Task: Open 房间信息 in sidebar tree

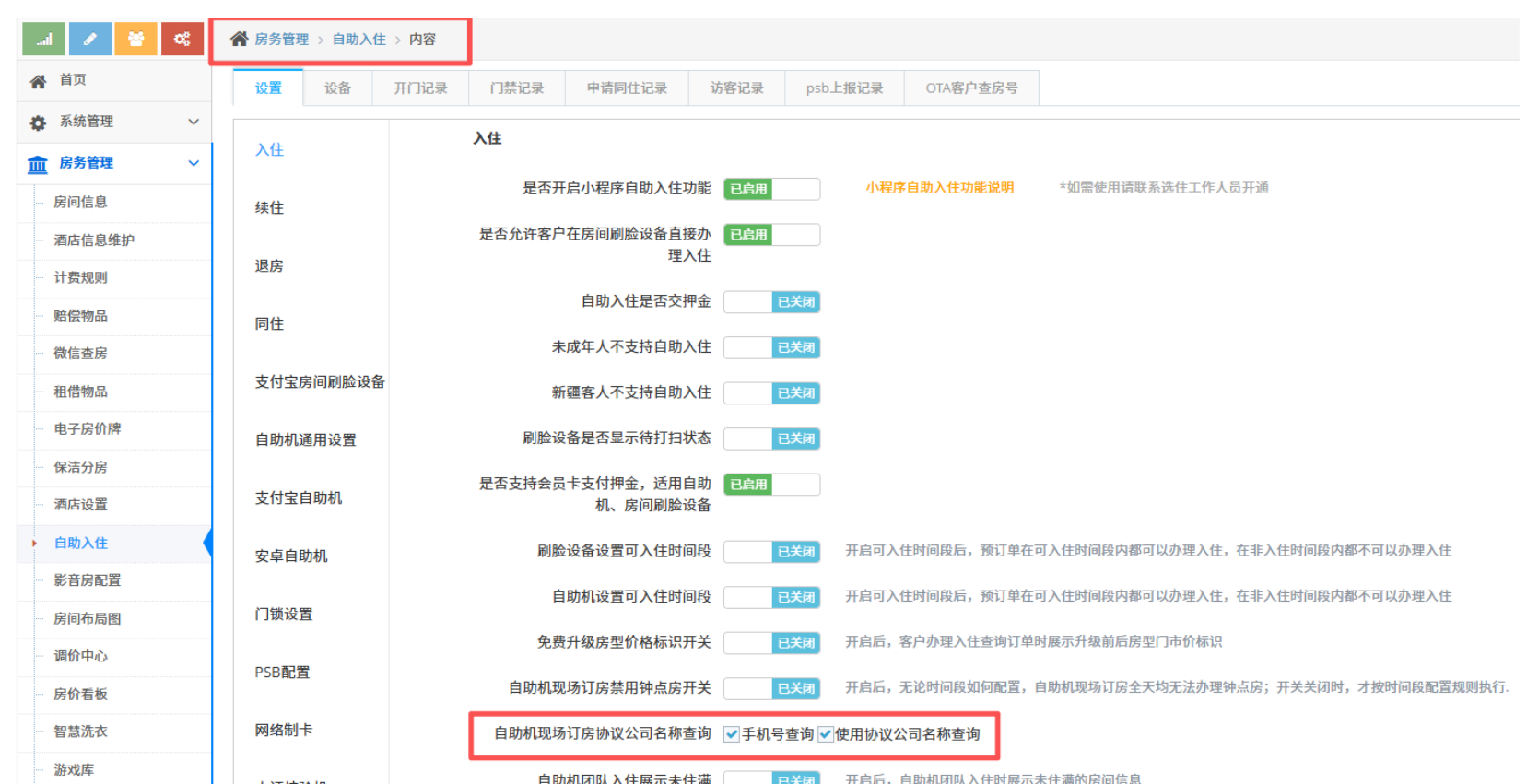Action: pyautogui.click(x=80, y=202)
